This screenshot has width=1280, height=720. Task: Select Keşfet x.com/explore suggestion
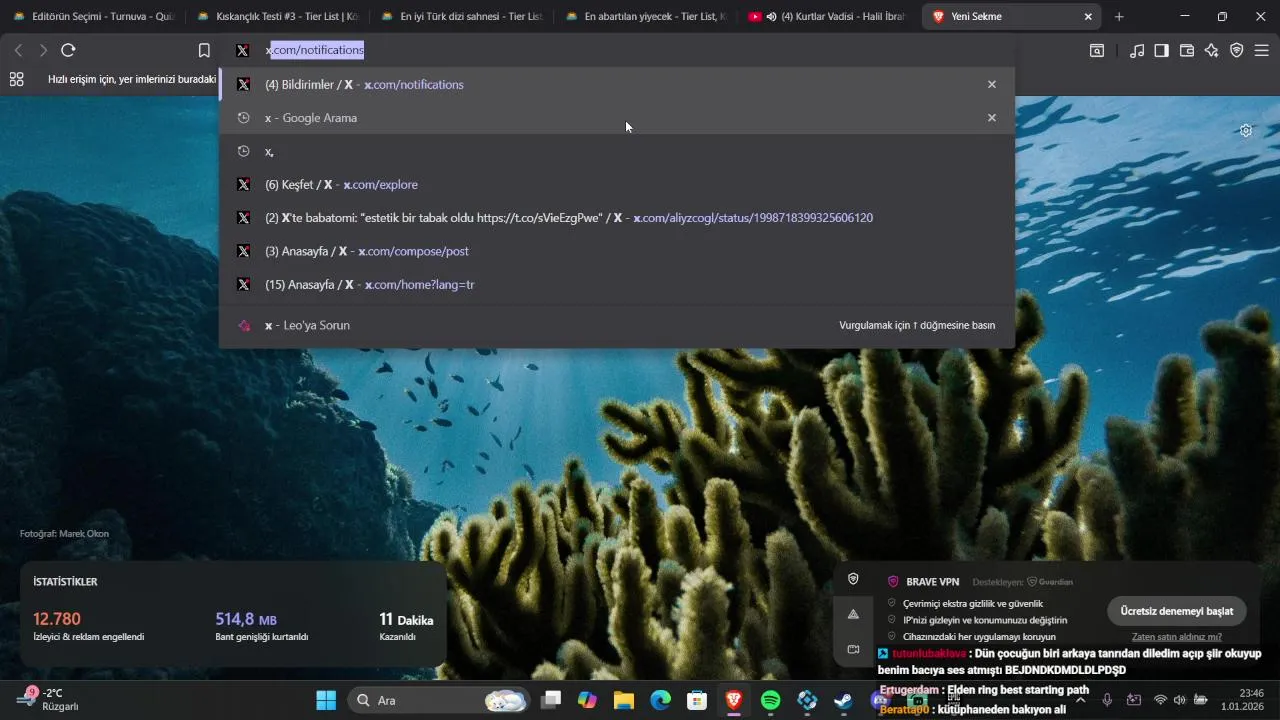click(617, 184)
